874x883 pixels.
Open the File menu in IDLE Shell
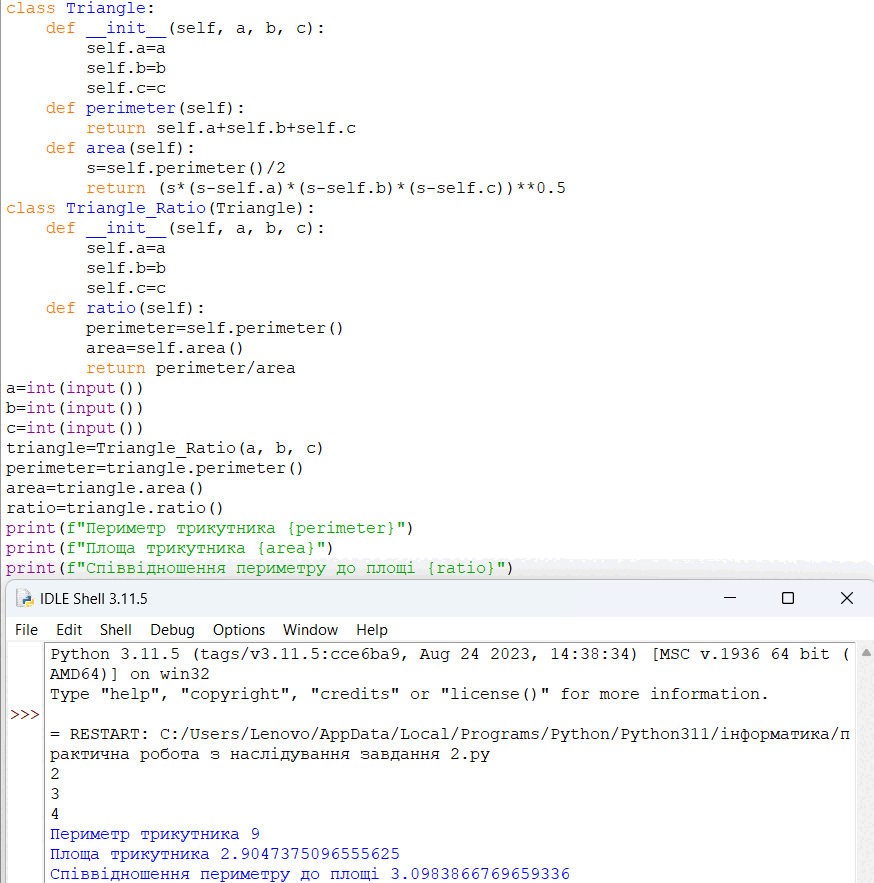pyautogui.click(x=26, y=630)
